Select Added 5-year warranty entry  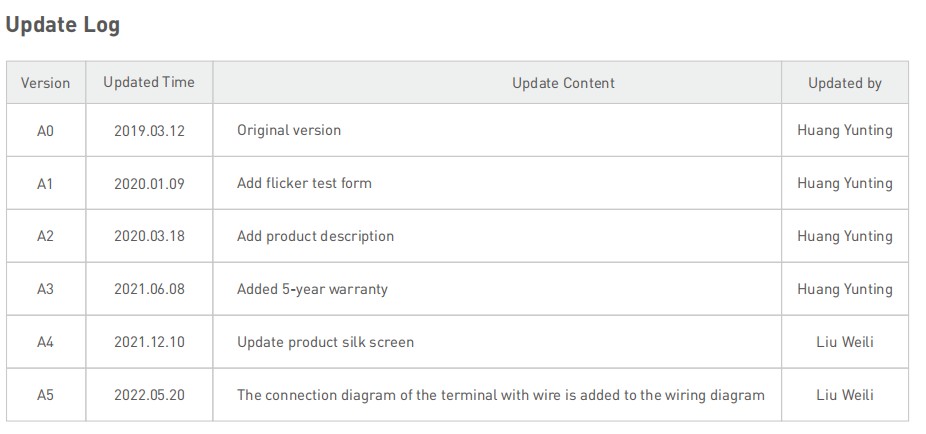pos(312,289)
